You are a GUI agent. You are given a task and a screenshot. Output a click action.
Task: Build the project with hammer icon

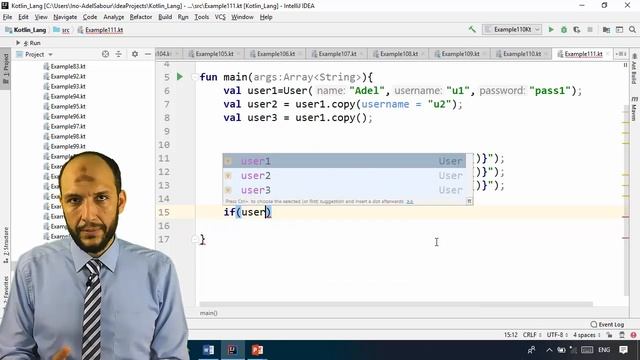[472, 29]
